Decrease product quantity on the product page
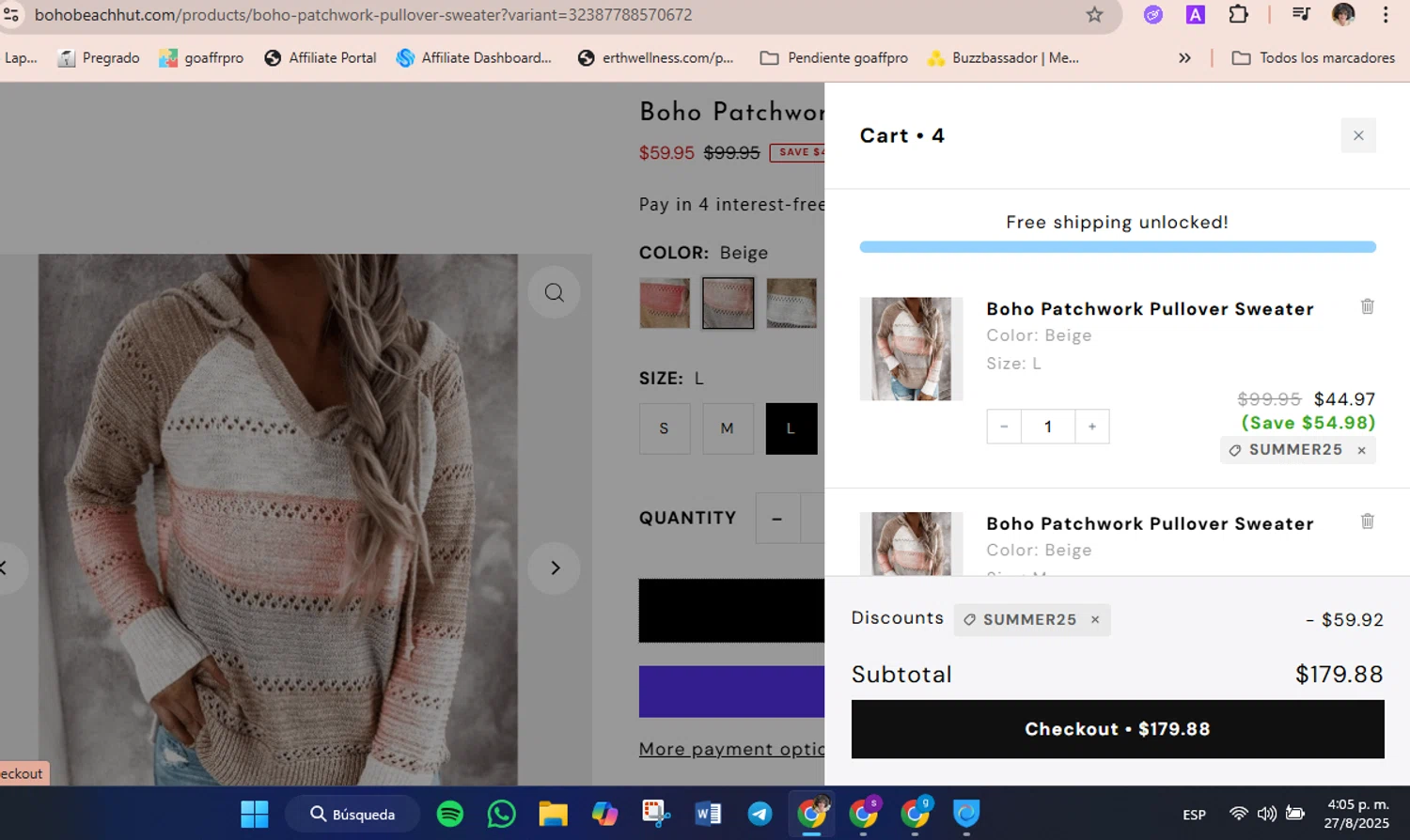1410x840 pixels. [777, 518]
